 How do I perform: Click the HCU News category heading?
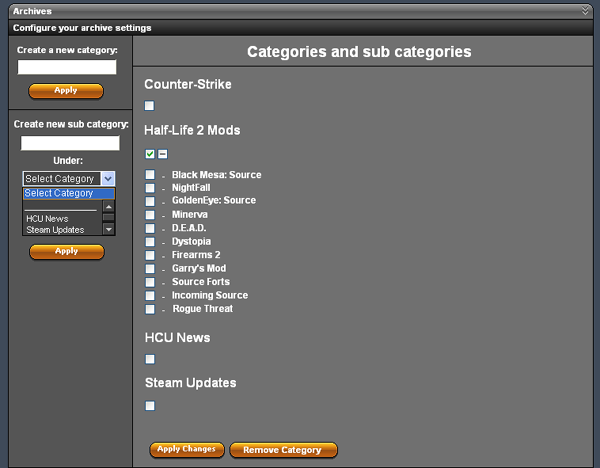click(178, 338)
